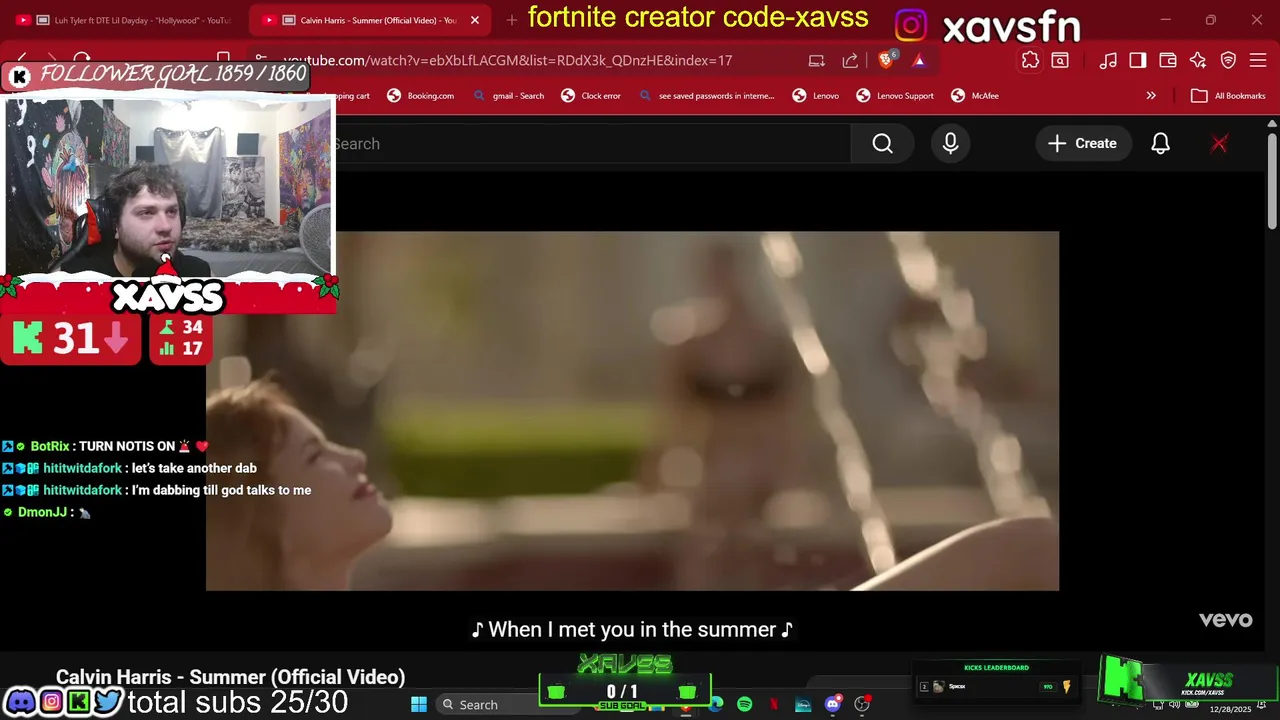This screenshot has height=720, width=1280.
Task: Open the gmail - Search bookmark
Action: [x=508, y=96]
